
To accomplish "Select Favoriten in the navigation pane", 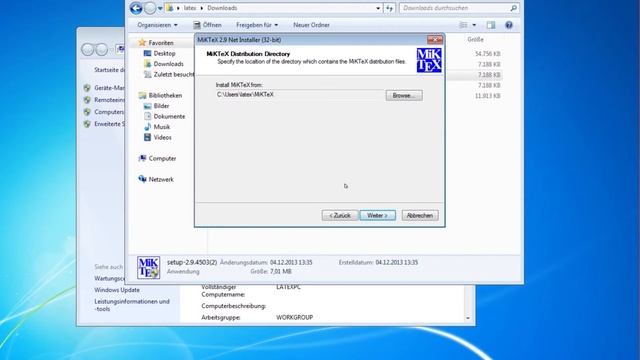I will [161, 42].
